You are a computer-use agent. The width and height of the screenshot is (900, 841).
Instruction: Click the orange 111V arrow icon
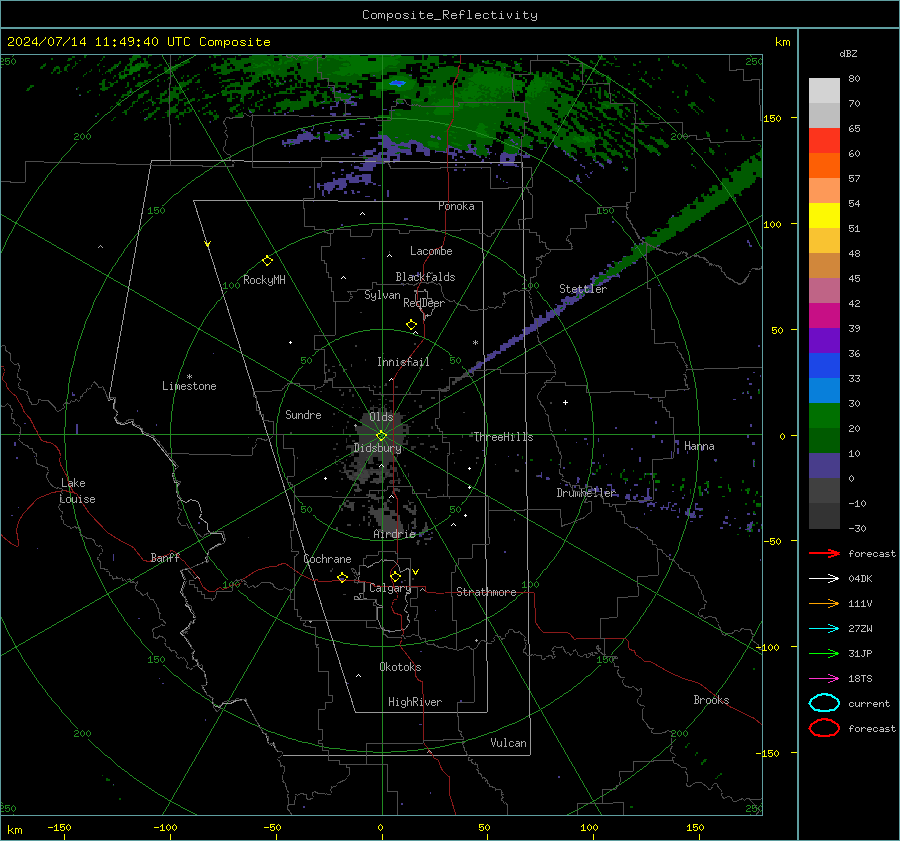coord(824,603)
